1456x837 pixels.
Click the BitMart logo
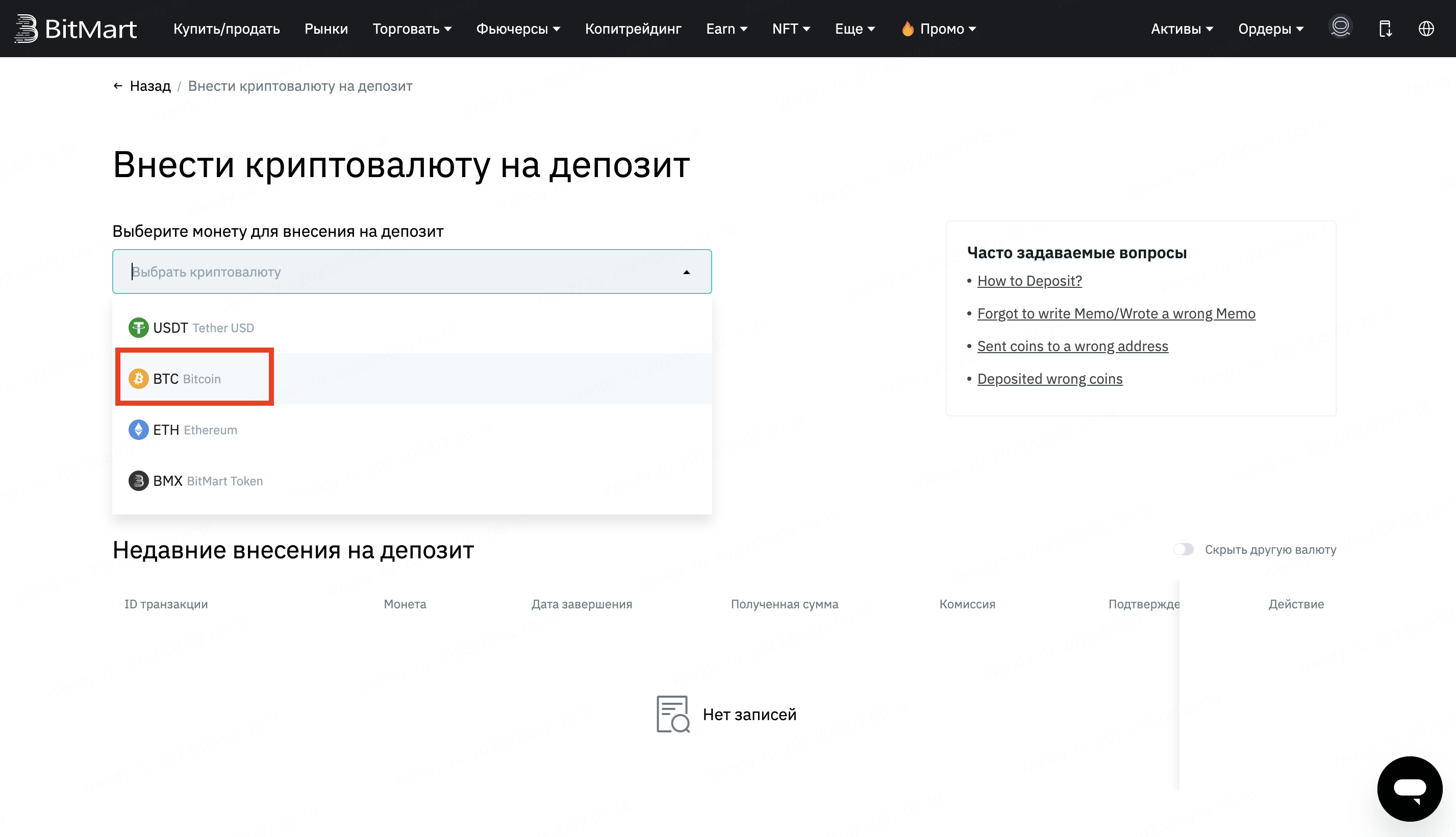[76, 28]
